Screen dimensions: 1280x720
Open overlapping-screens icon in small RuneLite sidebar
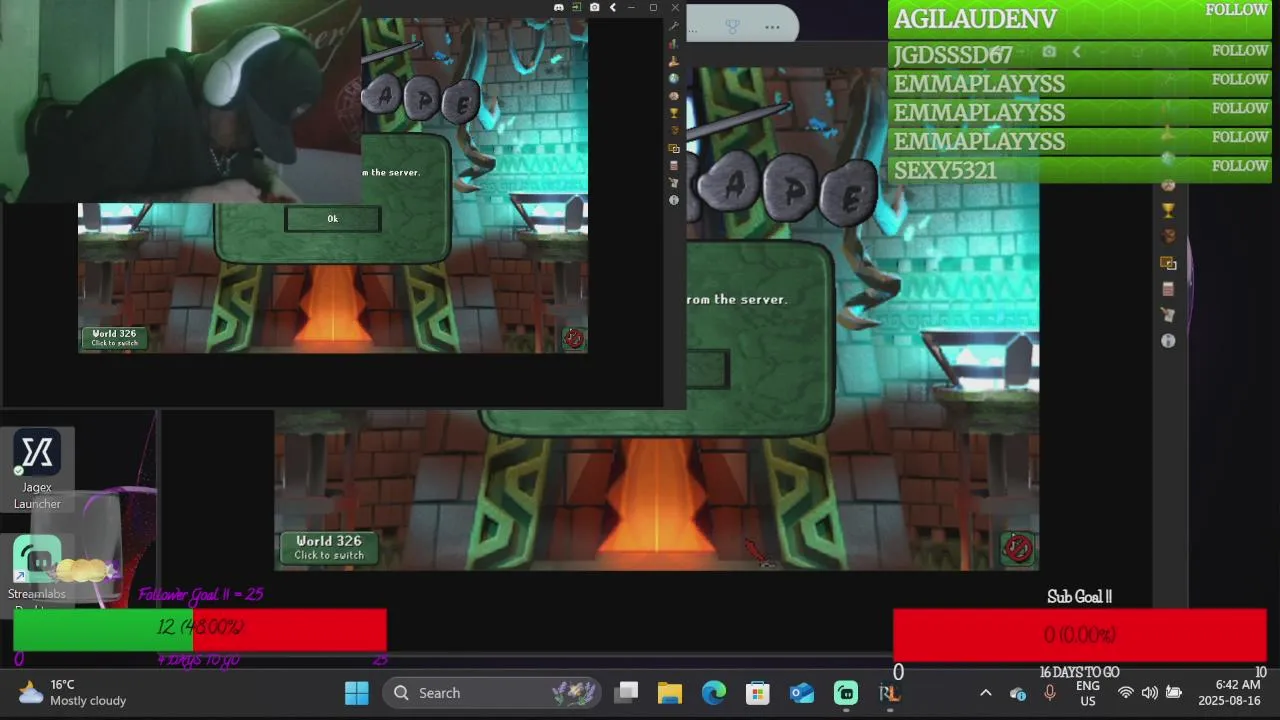coord(674,148)
